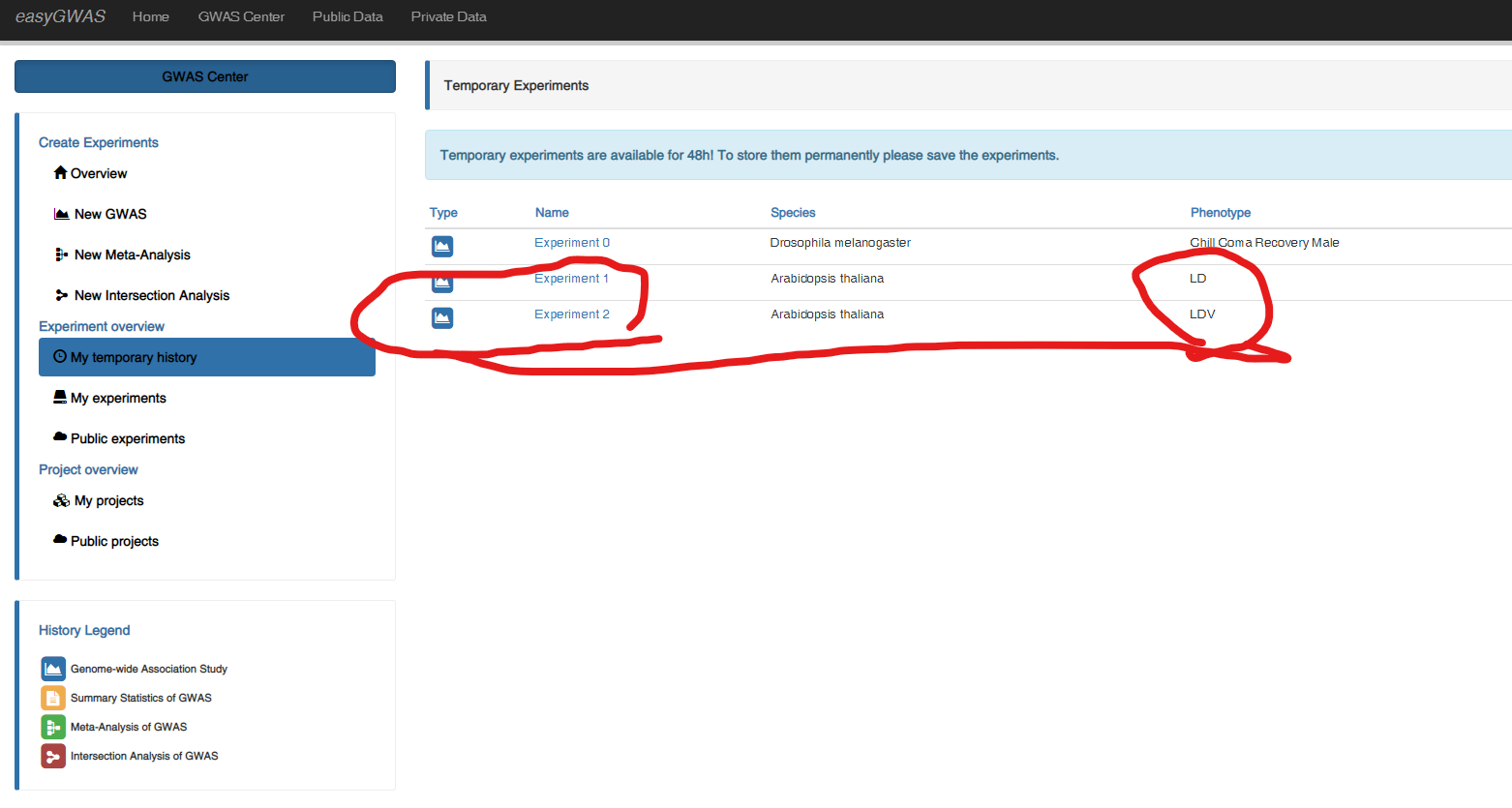This screenshot has width=1512, height=808.
Task: Select My experiments in the sidebar
Action: (118, 398)
